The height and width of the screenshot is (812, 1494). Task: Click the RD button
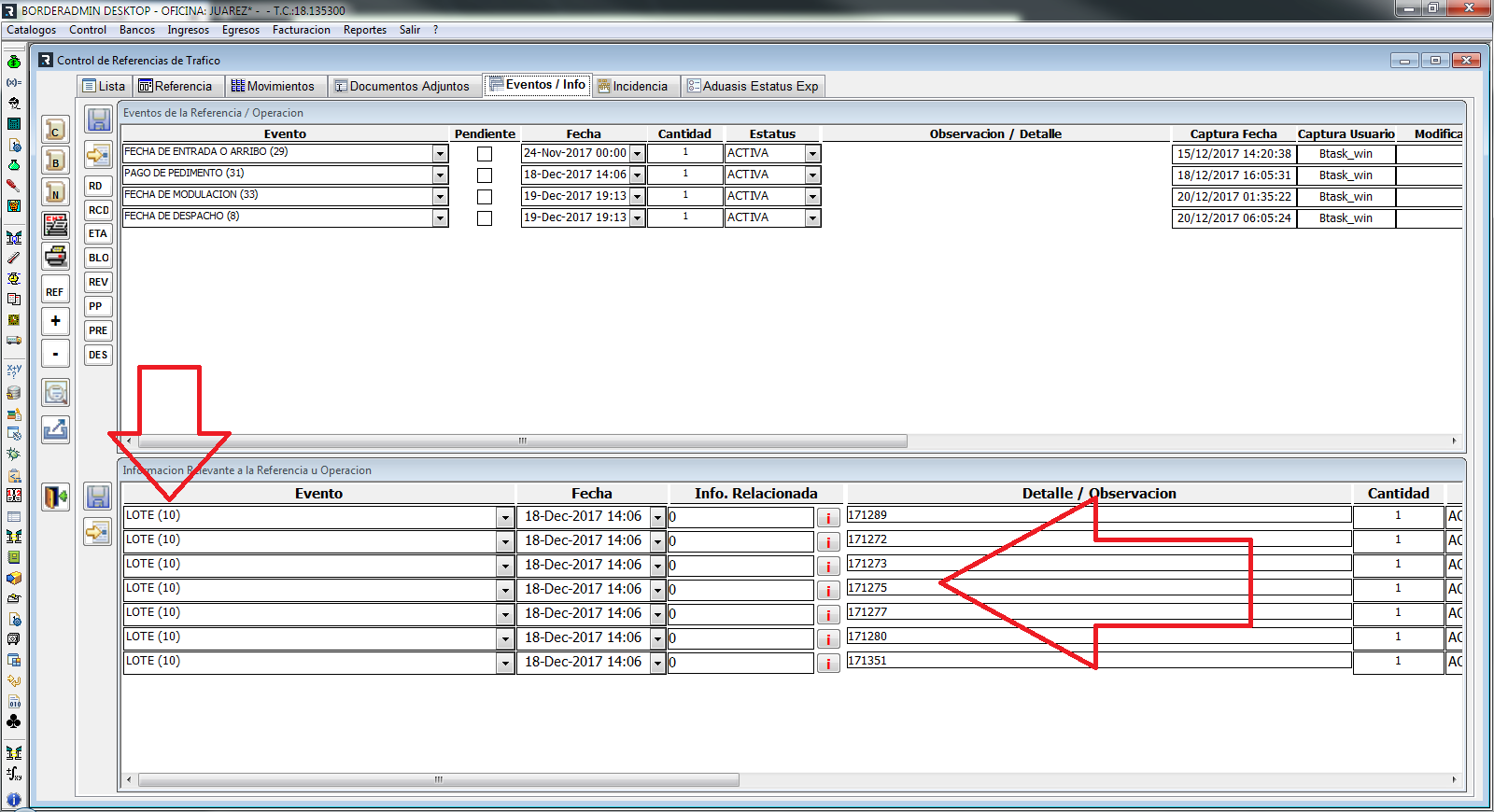tap(98, 186)
